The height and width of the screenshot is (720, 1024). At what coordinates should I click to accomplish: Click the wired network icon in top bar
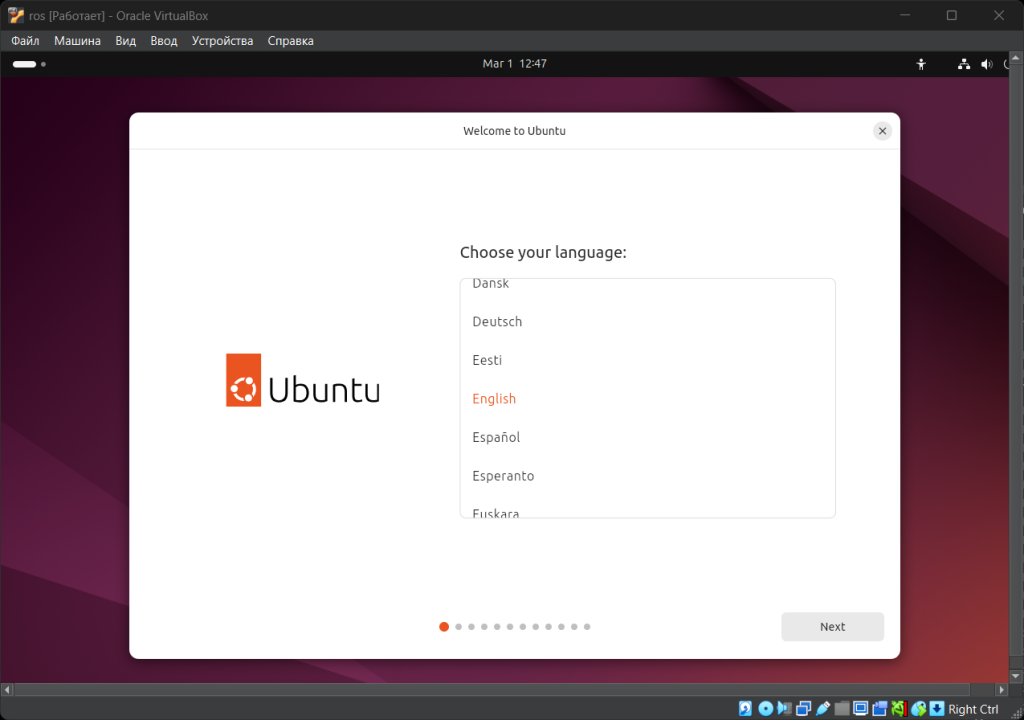(x=964, y=64)
